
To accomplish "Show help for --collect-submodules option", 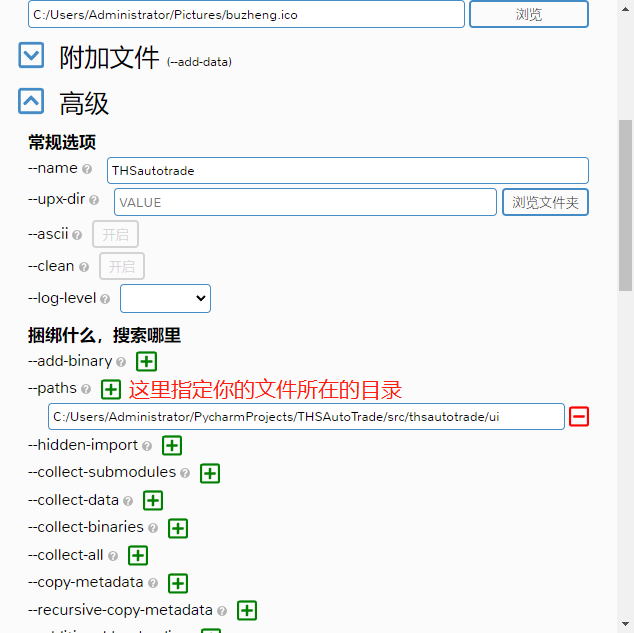I will pos(185,473).
